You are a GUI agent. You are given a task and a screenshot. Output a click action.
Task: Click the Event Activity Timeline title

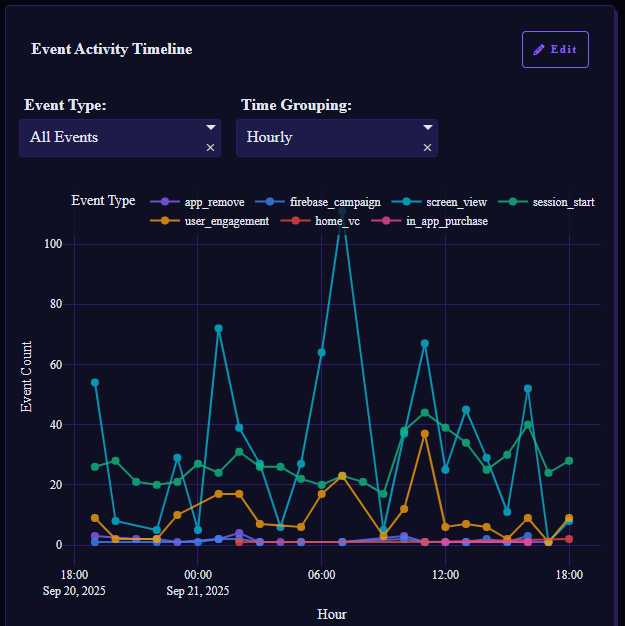pyautogui.click(x=112, y=49)
